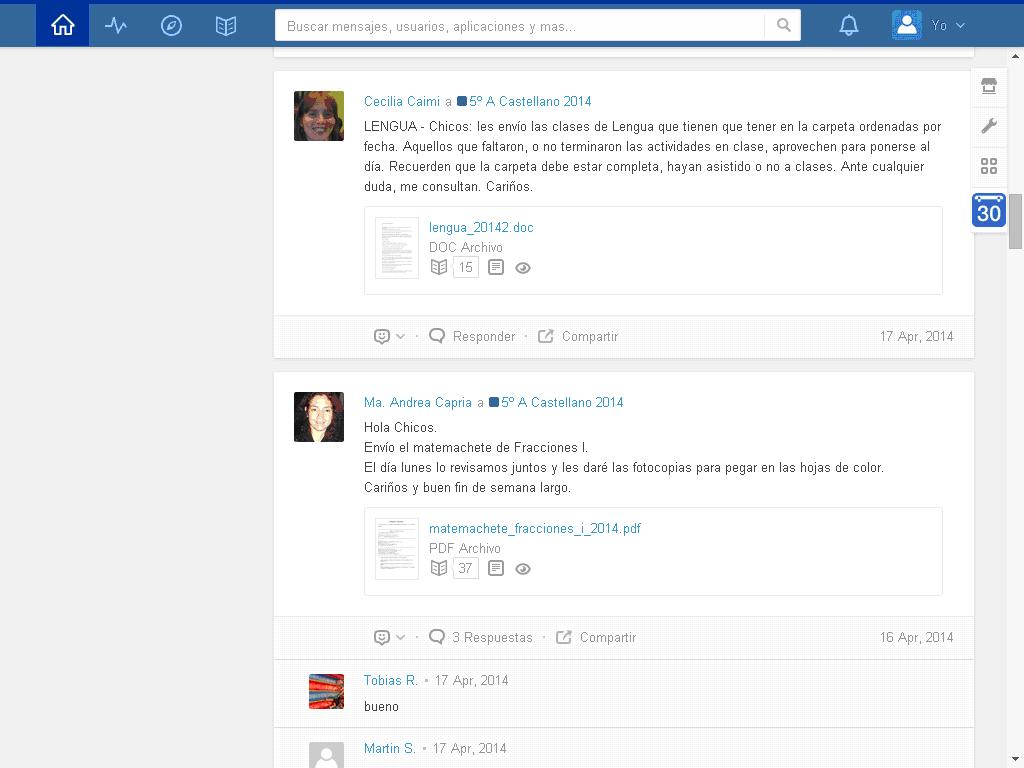Preview matemachete PDF with the eye icon

pos(522,569)
